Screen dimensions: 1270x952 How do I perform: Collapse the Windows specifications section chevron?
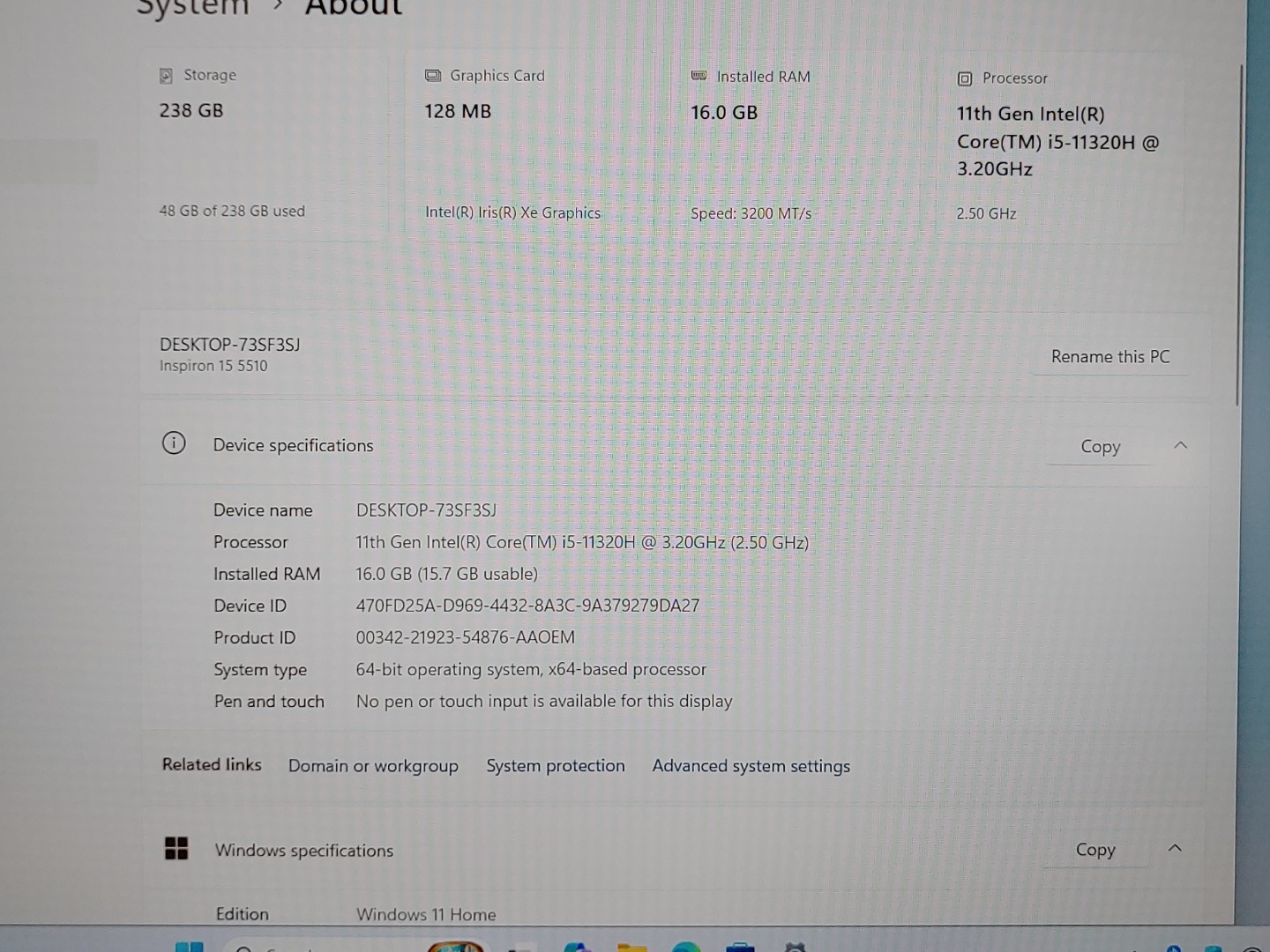(x=1175, y=848)
